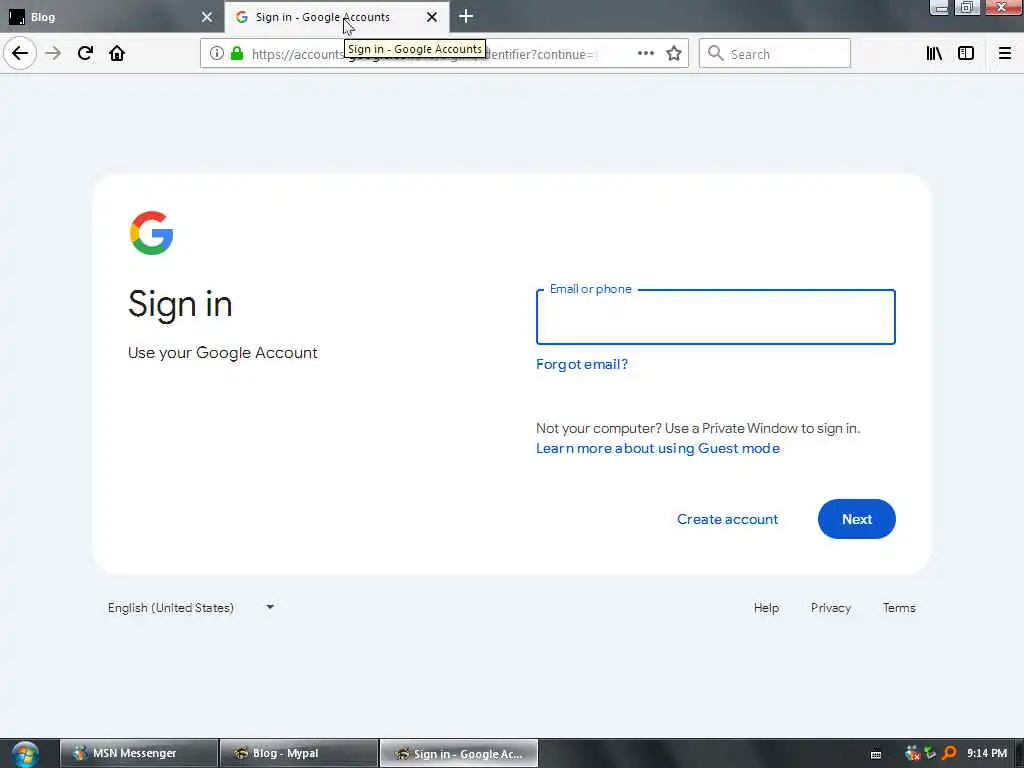This screenshot has height=768, width=1024.
Task: Follow the Forgot email? link
Action: (x=581, y=364)
